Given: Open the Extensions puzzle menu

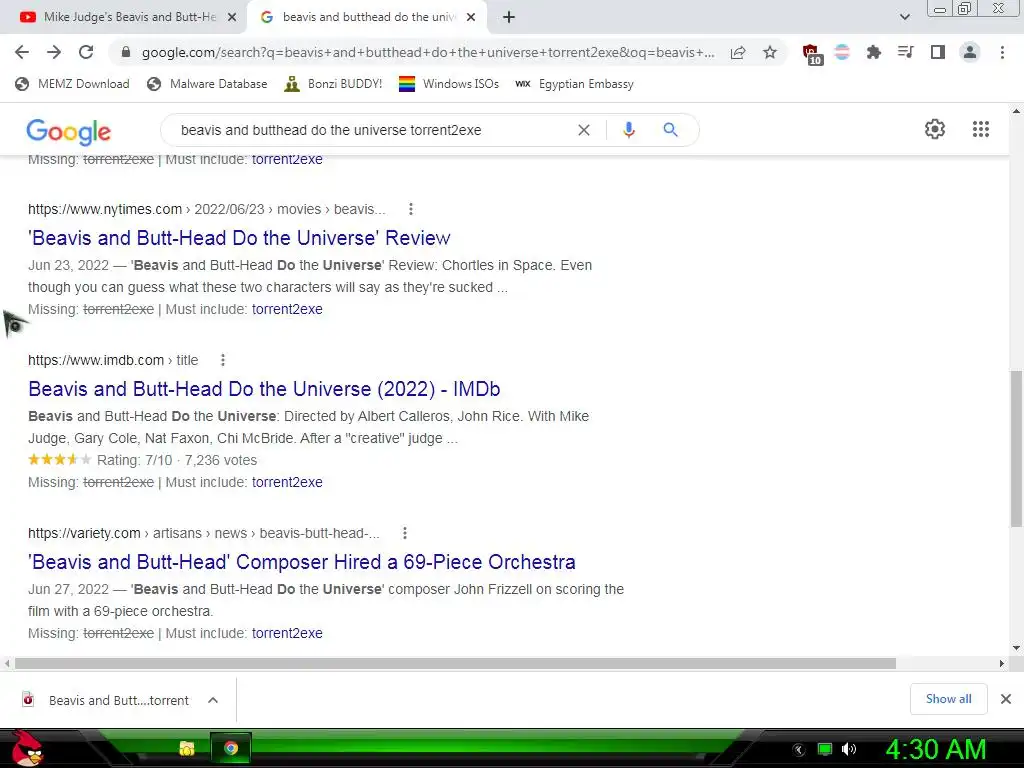Looking at the screenshot, I should (873, 52).
